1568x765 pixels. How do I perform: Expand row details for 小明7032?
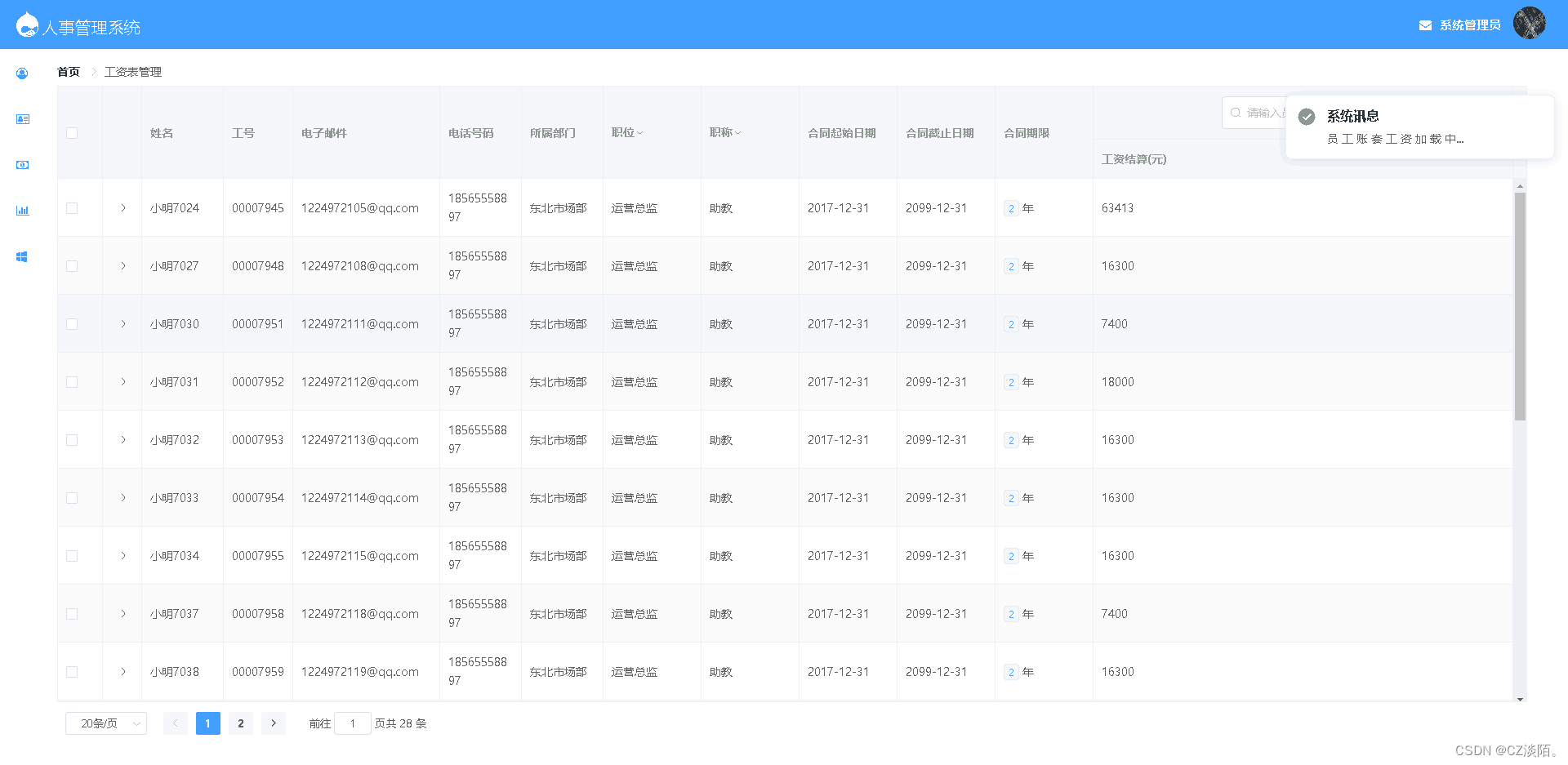pyautogui.click(x=123, y=440)
